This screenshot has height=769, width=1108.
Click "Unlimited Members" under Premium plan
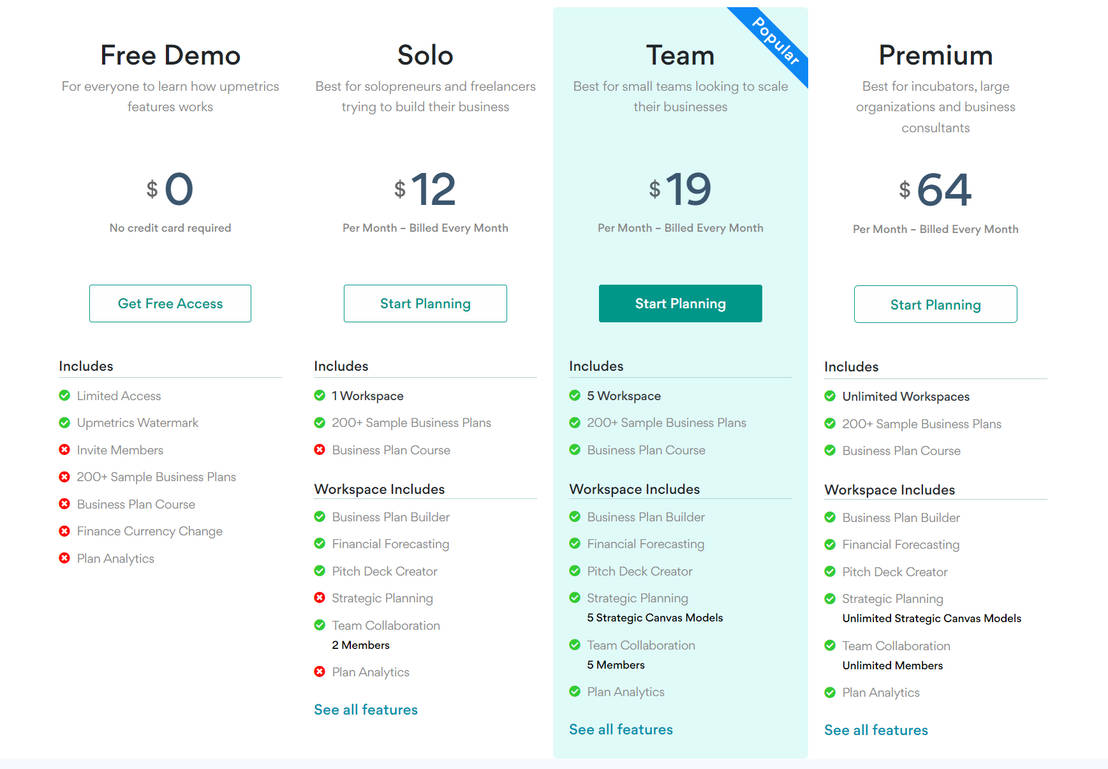tap(892, 665)
